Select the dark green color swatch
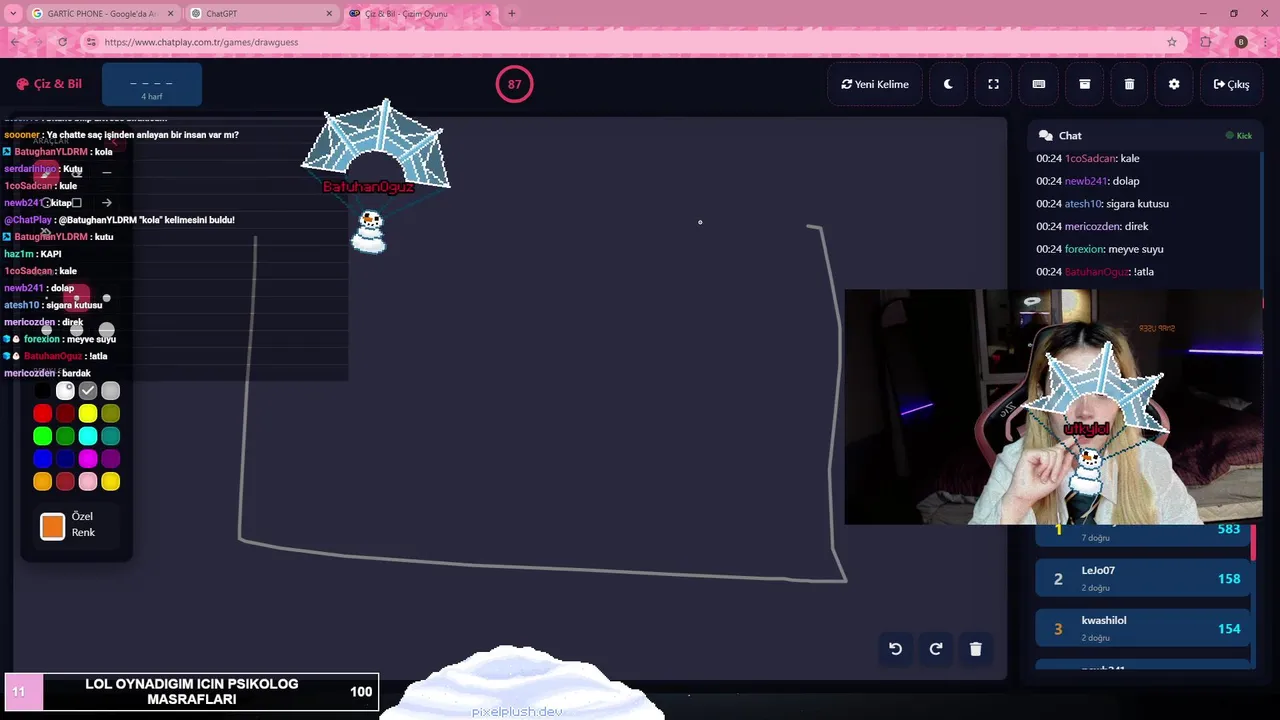 pyautogui.click(x=65, y=436)
